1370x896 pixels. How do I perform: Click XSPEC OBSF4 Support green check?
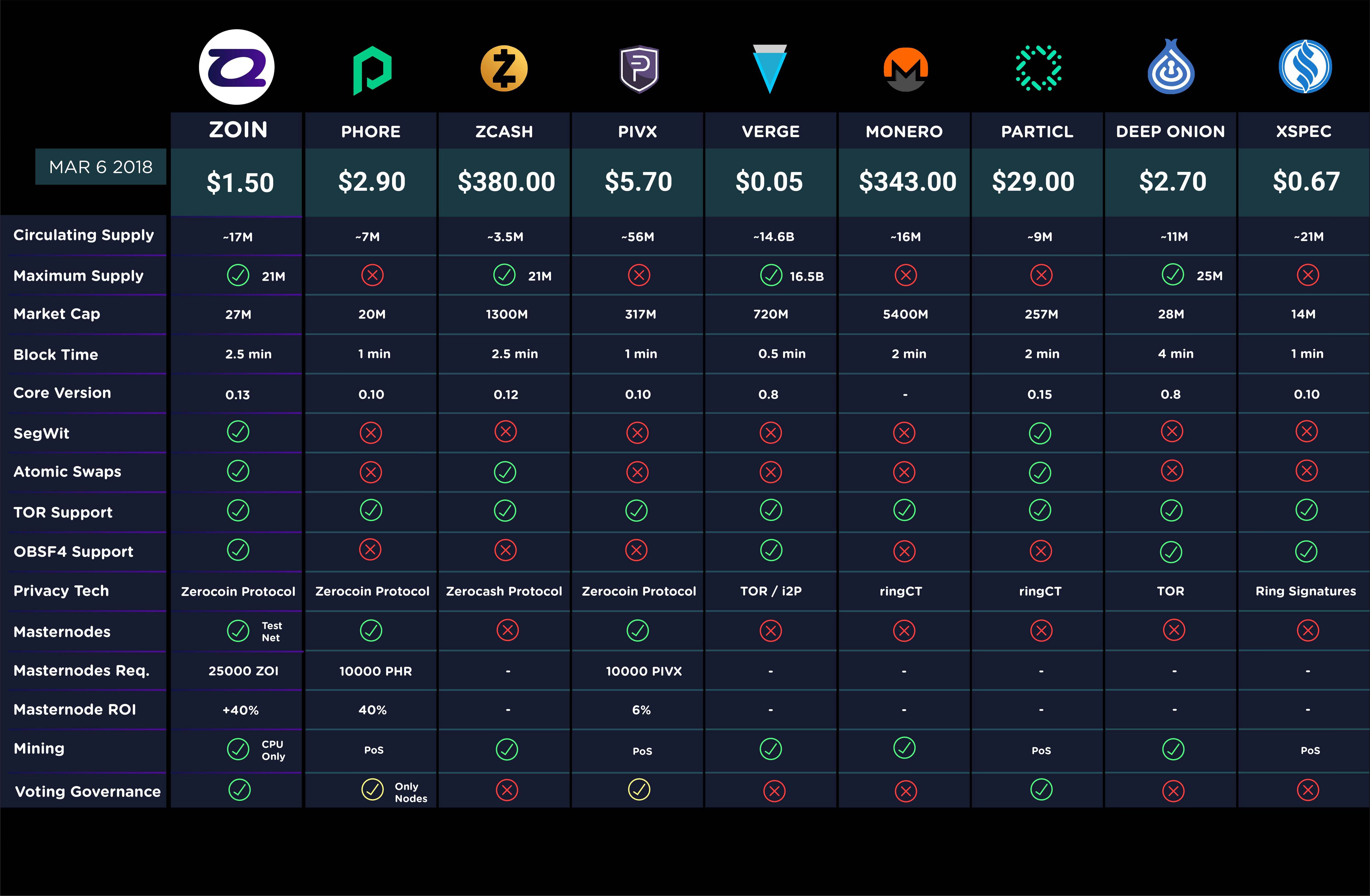point(1306,551)
